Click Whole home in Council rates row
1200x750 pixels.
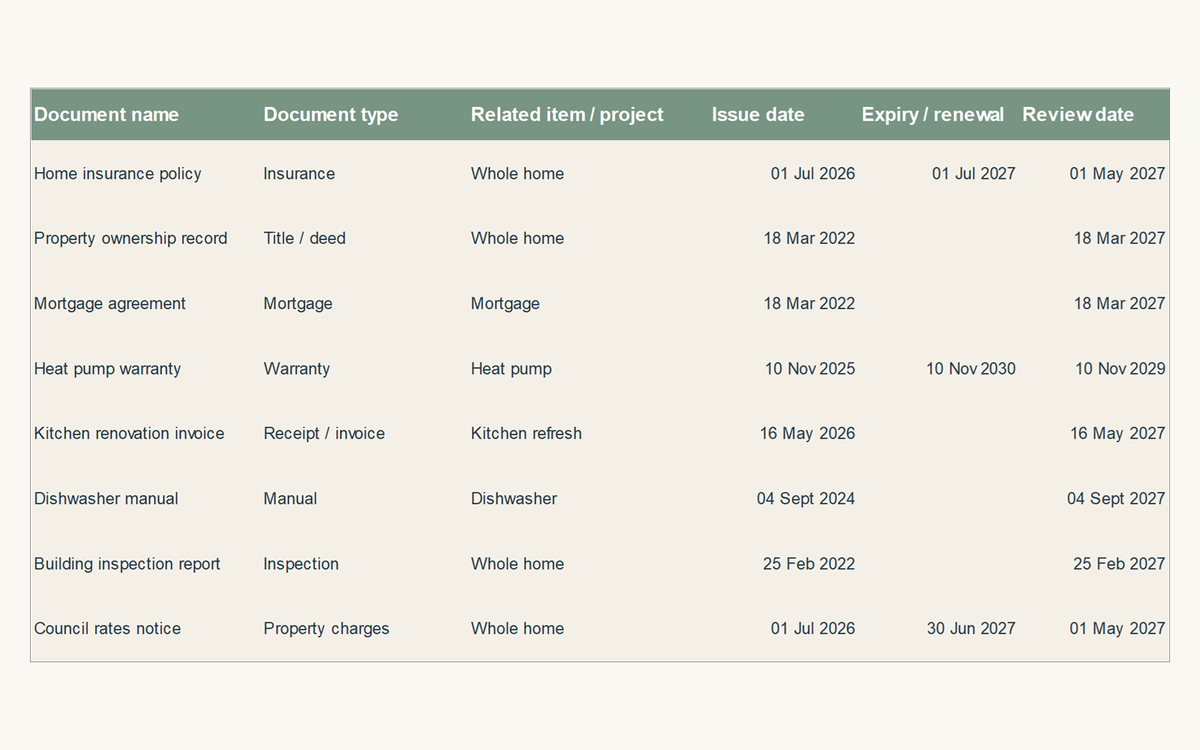[x=517, y=628]
